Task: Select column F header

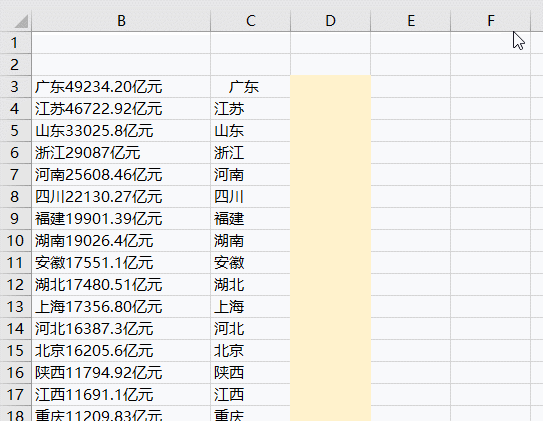Action: (x=491, y=21)
